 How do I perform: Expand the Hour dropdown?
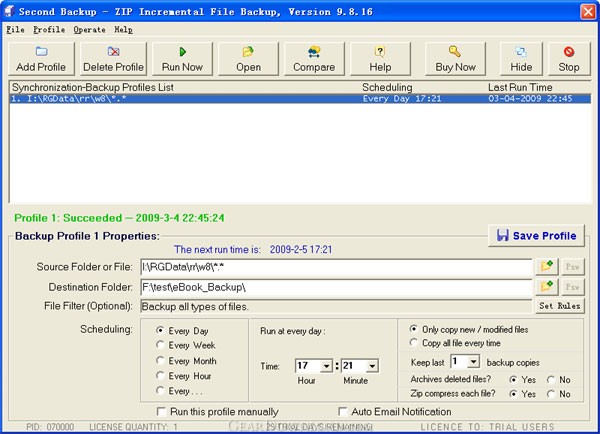[326, 366]
